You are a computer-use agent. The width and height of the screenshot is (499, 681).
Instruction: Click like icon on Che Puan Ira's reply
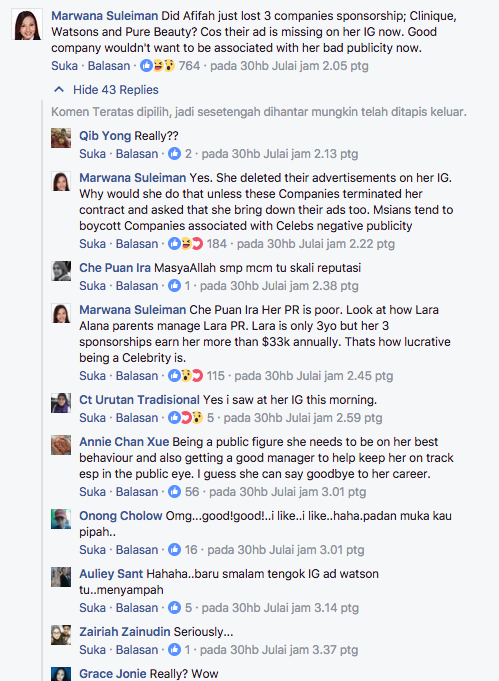pyautogui.click(x=175, y=286)
